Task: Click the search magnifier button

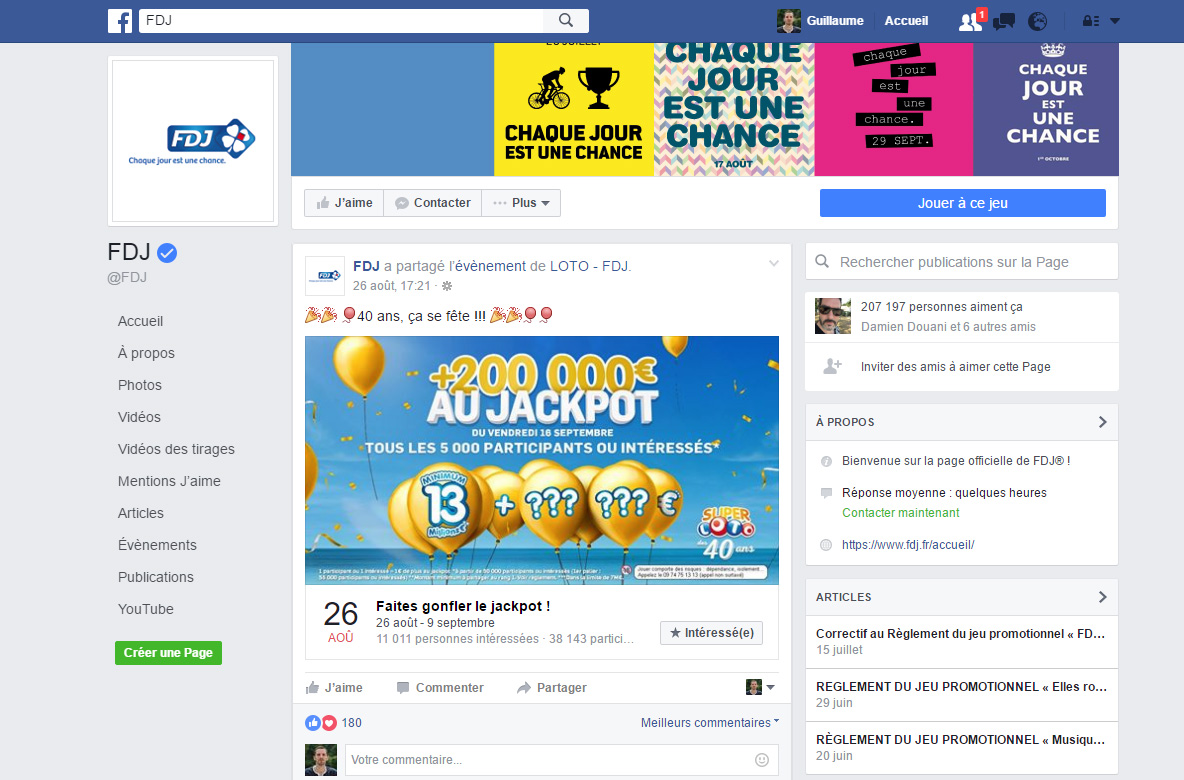Action: (566, 20)
